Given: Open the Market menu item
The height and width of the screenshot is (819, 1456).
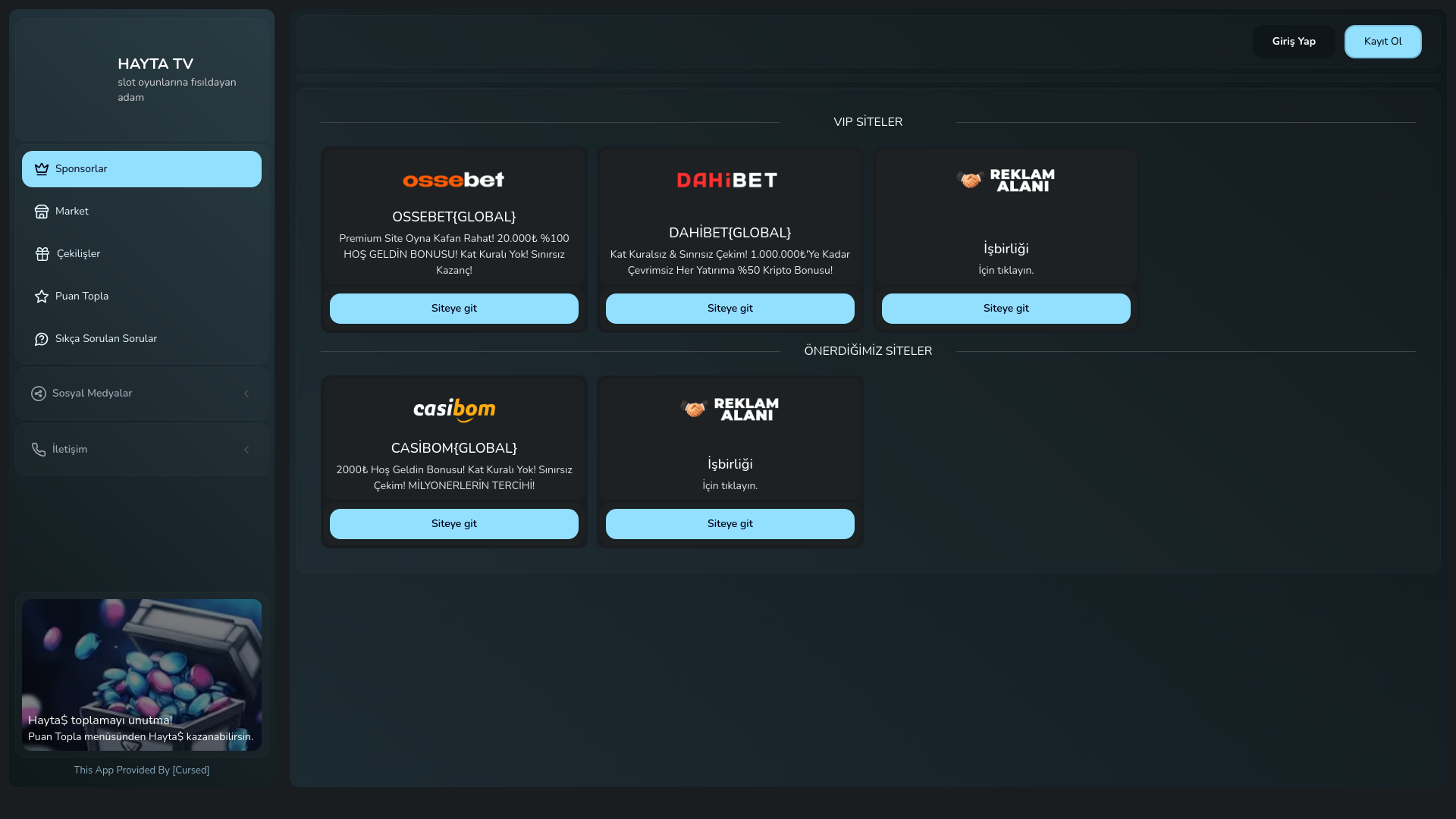Looking at the screenshot, I should pyautogui.click(x=142, y=212).
